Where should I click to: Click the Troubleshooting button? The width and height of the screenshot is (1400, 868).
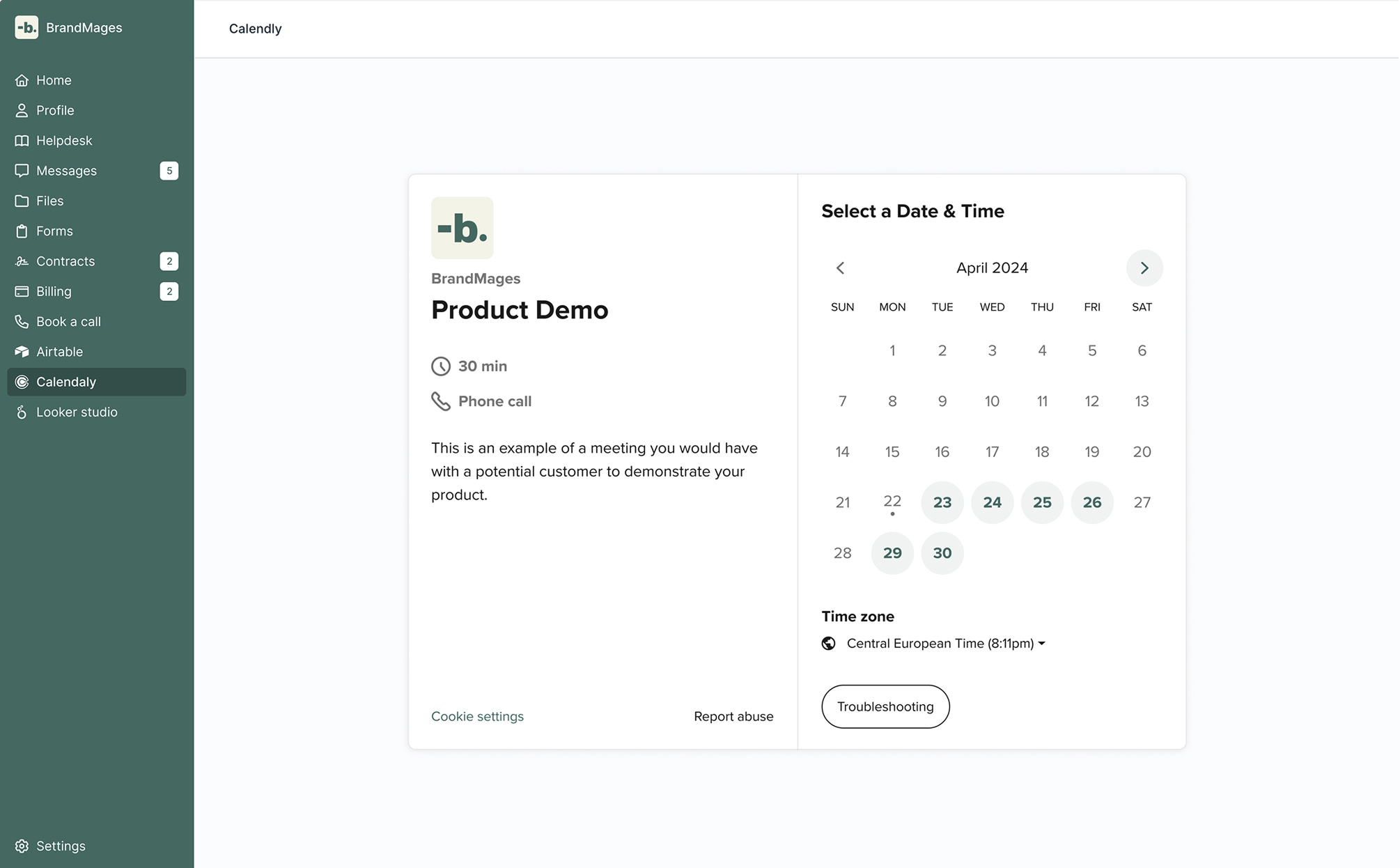[x=885, y=706]
